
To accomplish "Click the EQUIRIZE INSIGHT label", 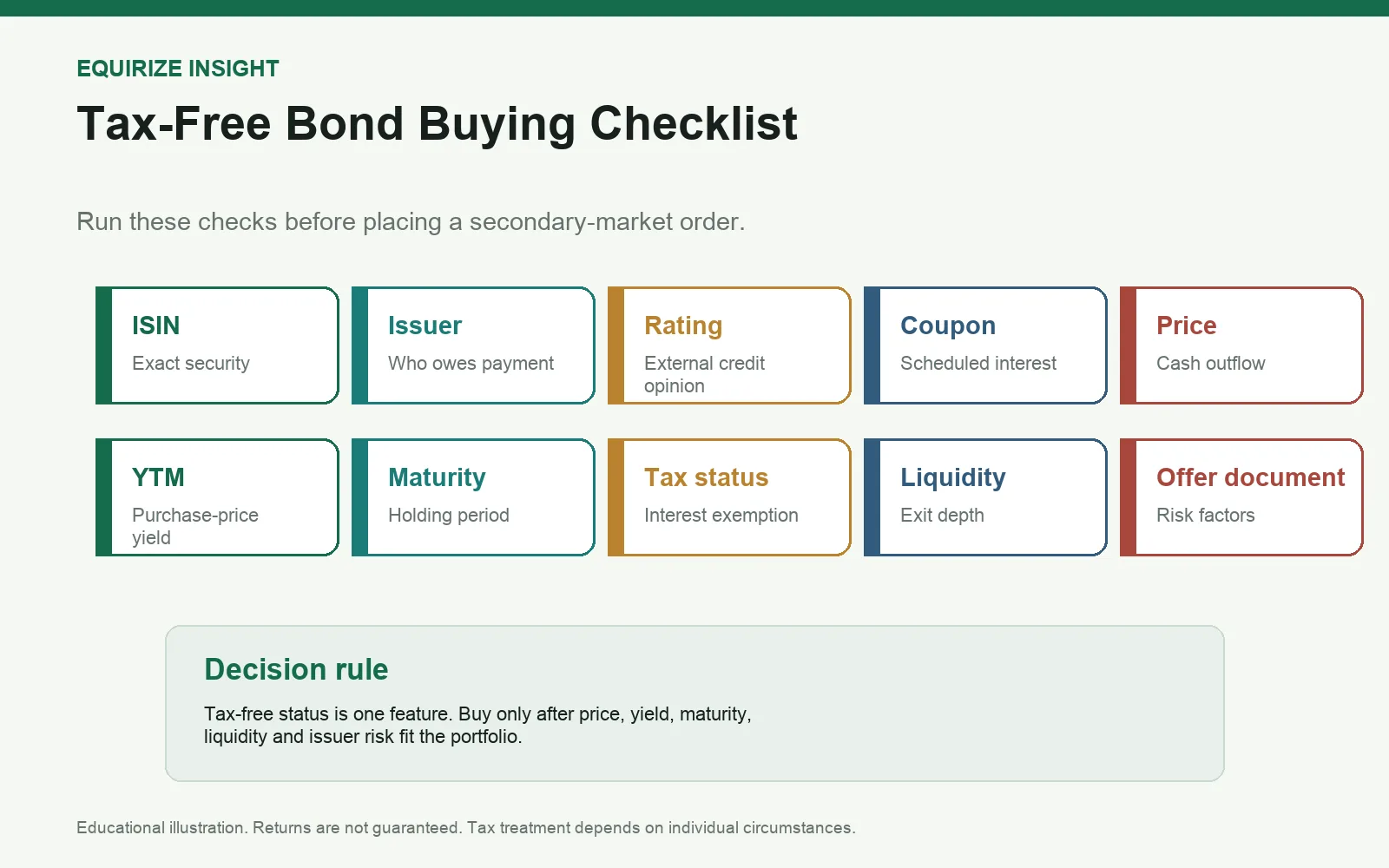I will click(x=178, y=69).
